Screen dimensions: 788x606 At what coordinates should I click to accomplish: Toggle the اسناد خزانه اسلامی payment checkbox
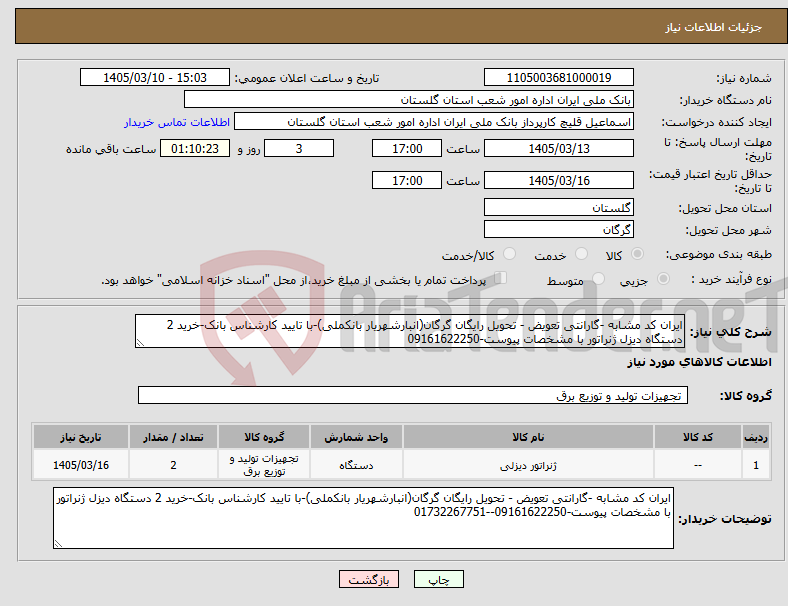pos(501,277)
